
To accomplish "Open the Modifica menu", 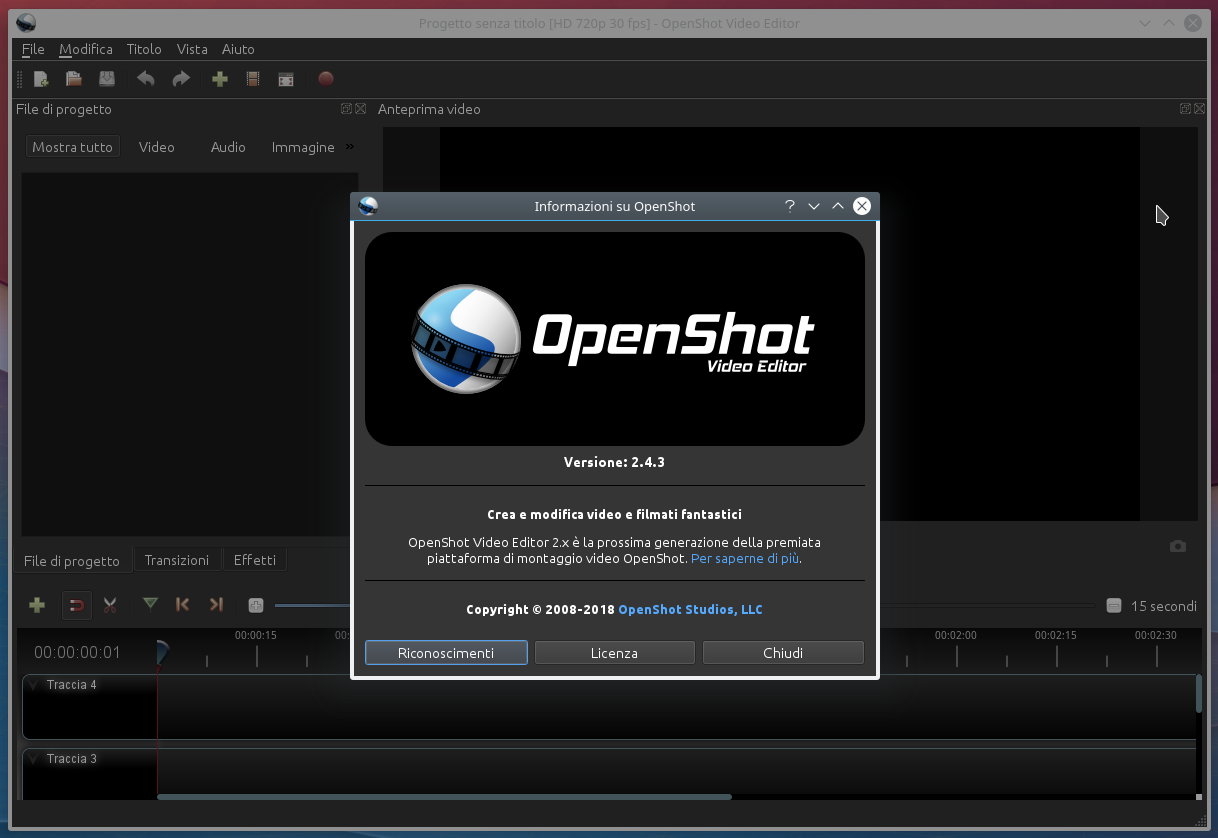I will tap(86, 49).
